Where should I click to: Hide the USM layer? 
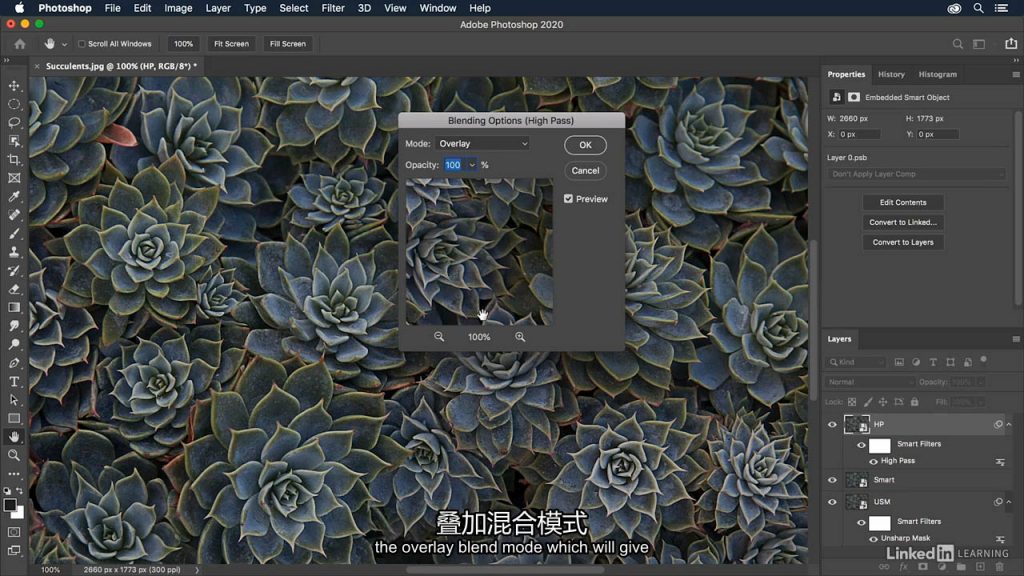click(x=832, y=502)
